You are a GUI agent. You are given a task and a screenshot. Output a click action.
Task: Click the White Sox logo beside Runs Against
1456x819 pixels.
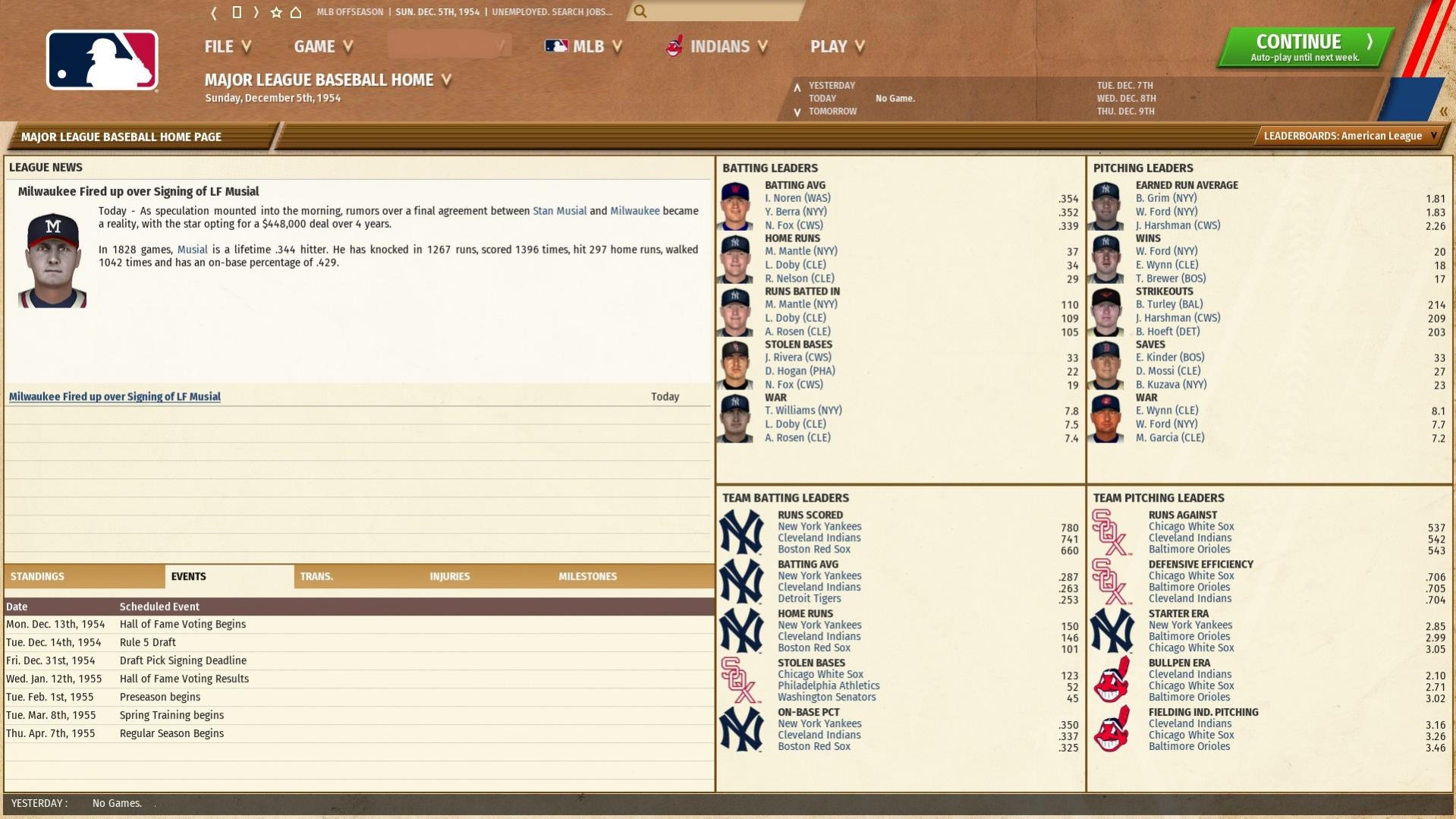coord(1112,533)
